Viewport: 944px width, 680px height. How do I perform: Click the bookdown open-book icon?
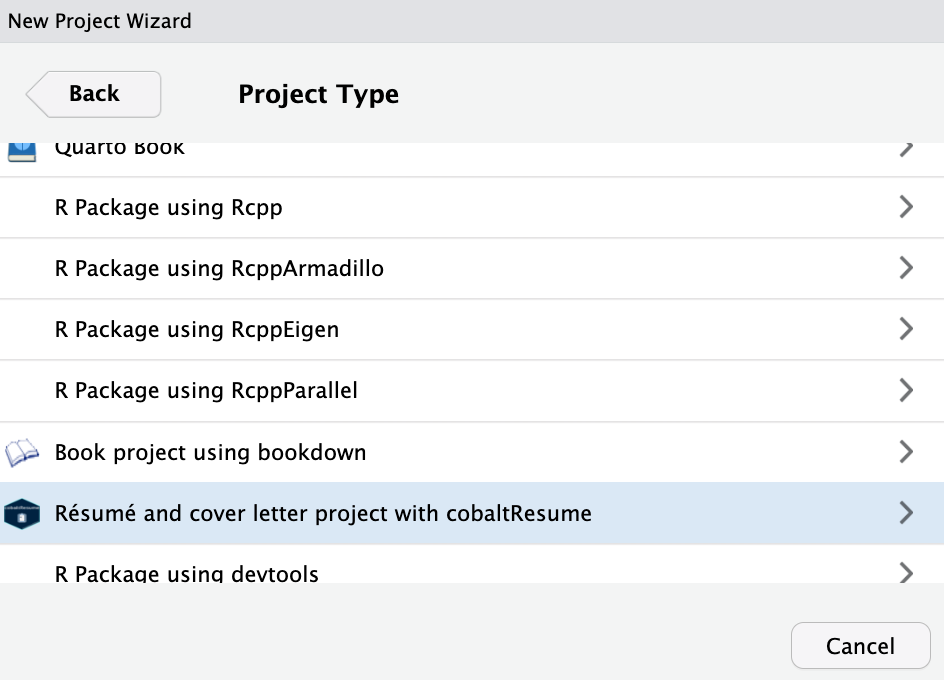[22, 453]
